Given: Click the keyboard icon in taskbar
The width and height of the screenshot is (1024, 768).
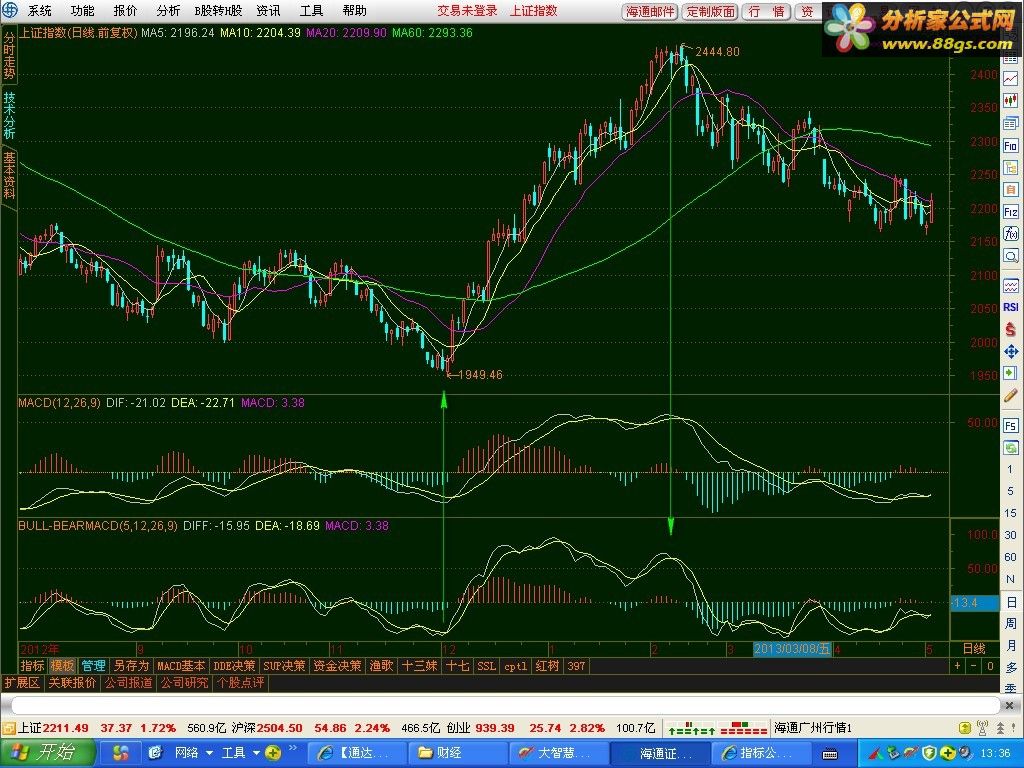Looking at the screenshot, I should click(x=830, y=754).
